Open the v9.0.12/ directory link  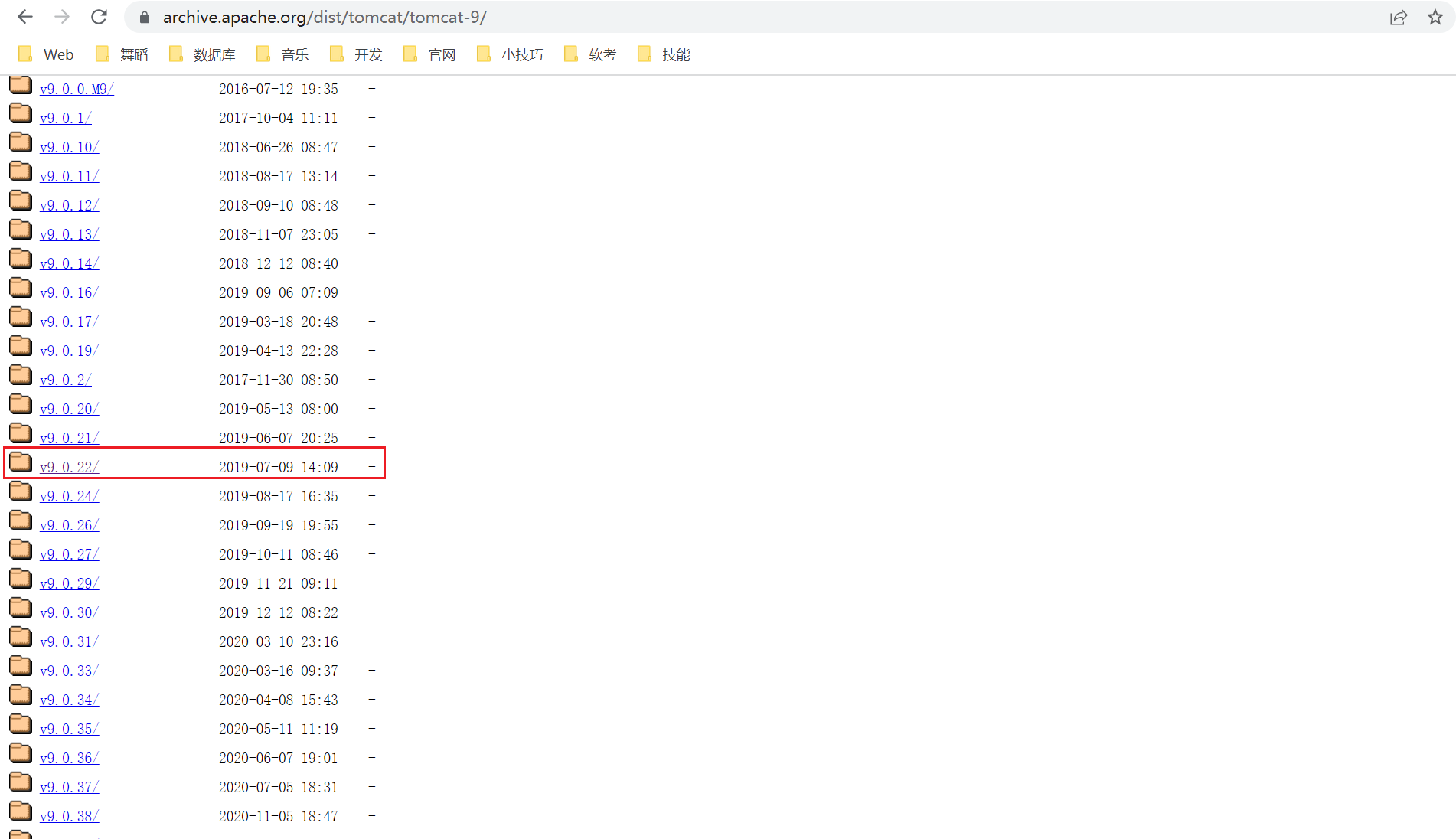click(x=69, y=205)
